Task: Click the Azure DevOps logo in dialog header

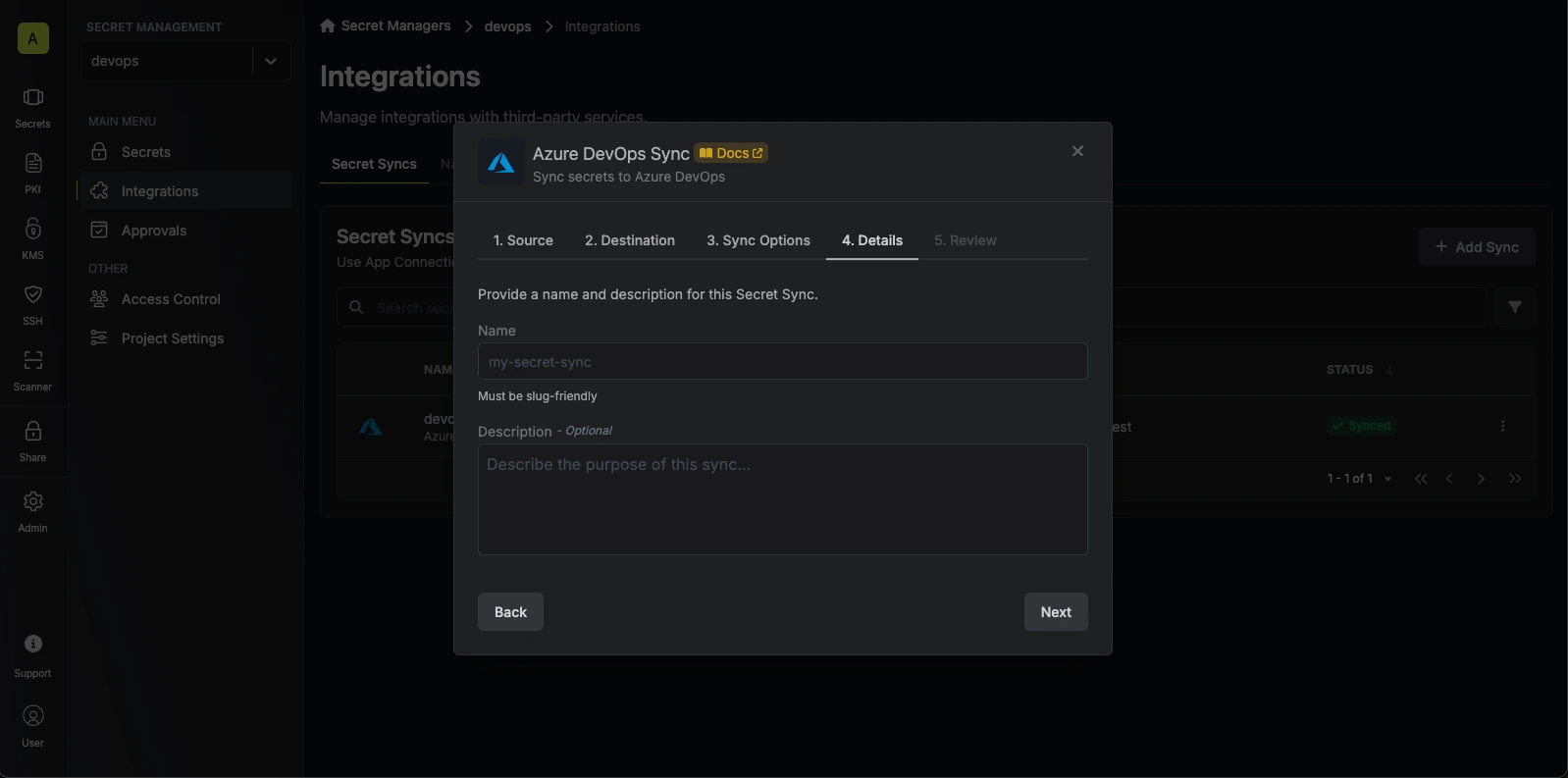Action: click(x=501, y=163)
